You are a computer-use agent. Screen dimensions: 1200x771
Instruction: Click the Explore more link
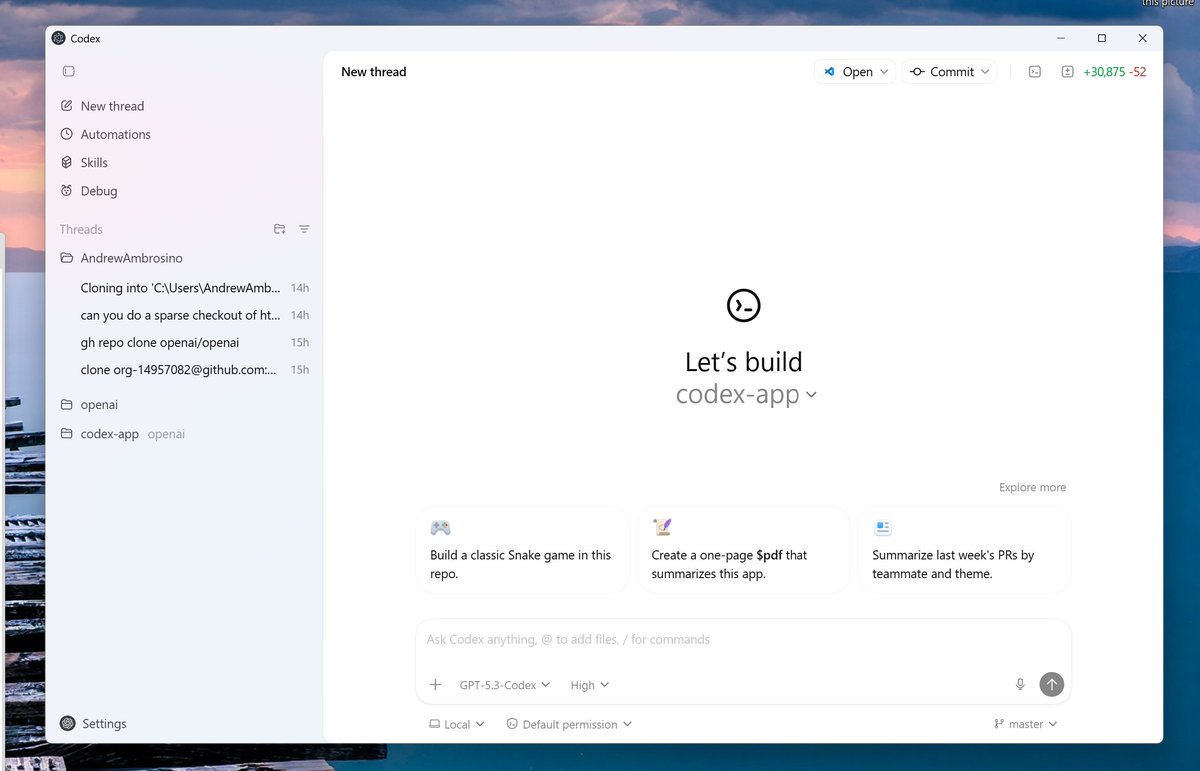coord(1032,488)
